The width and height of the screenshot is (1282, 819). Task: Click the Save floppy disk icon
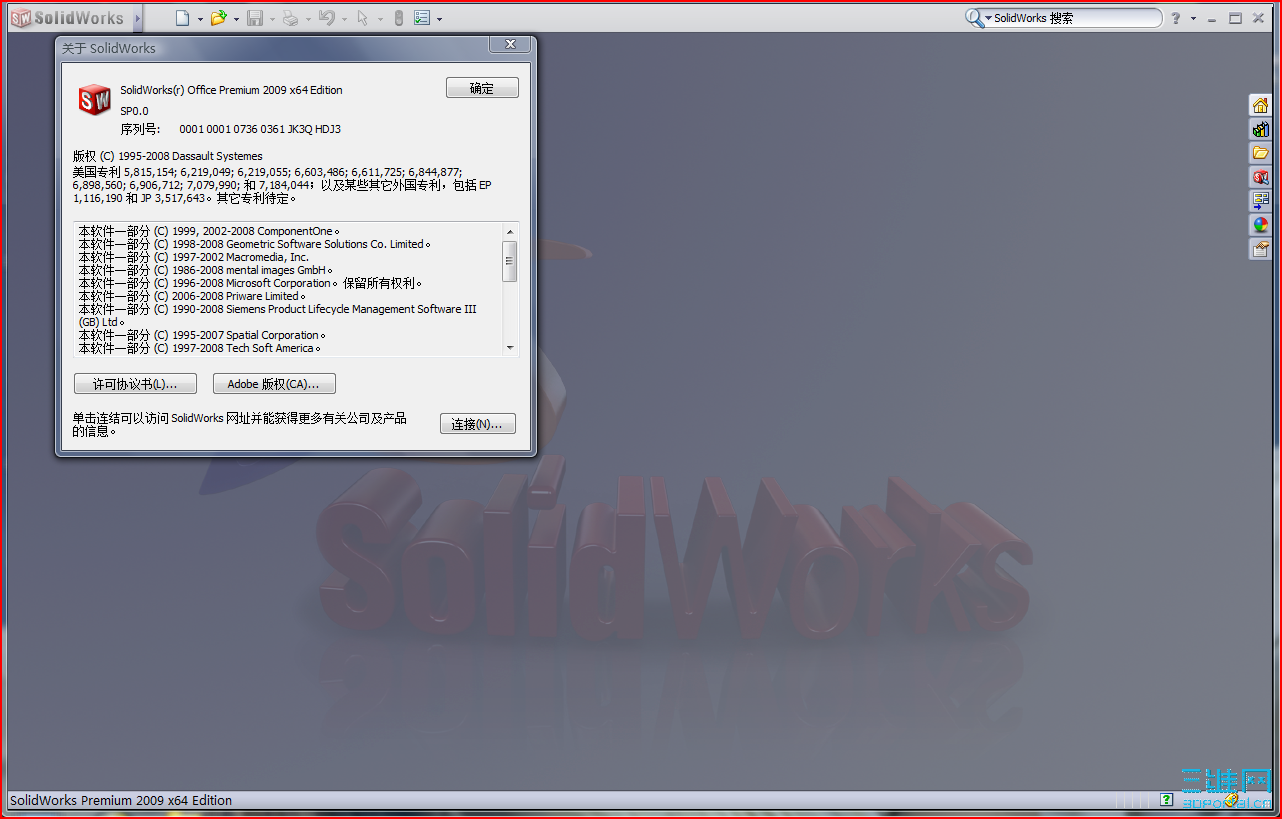(x=255, y=18)
